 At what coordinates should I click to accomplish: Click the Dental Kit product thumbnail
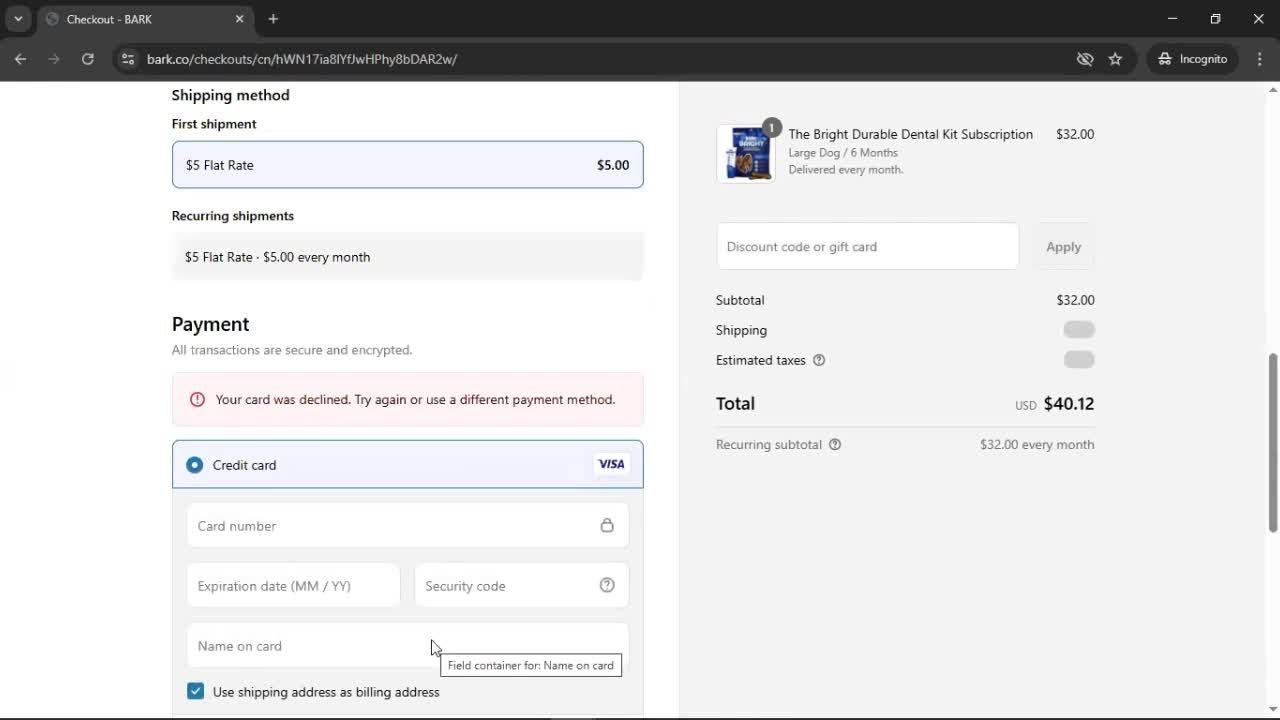[746, 153]
